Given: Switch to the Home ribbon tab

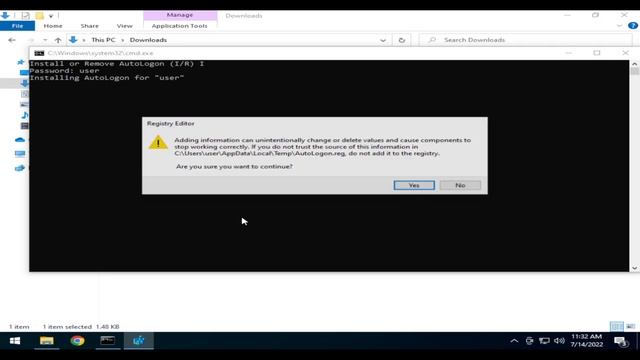Looking at the screenshot, I should 53,26.
